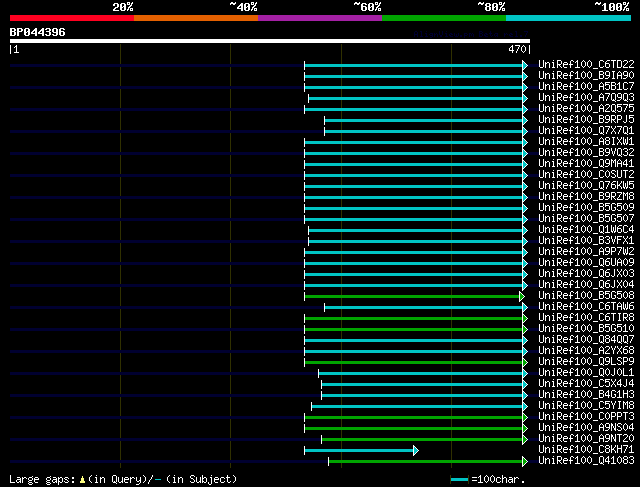
Task: Open the UniRef100_B9RPJ5 entry
Action: (x=586, y=119)
